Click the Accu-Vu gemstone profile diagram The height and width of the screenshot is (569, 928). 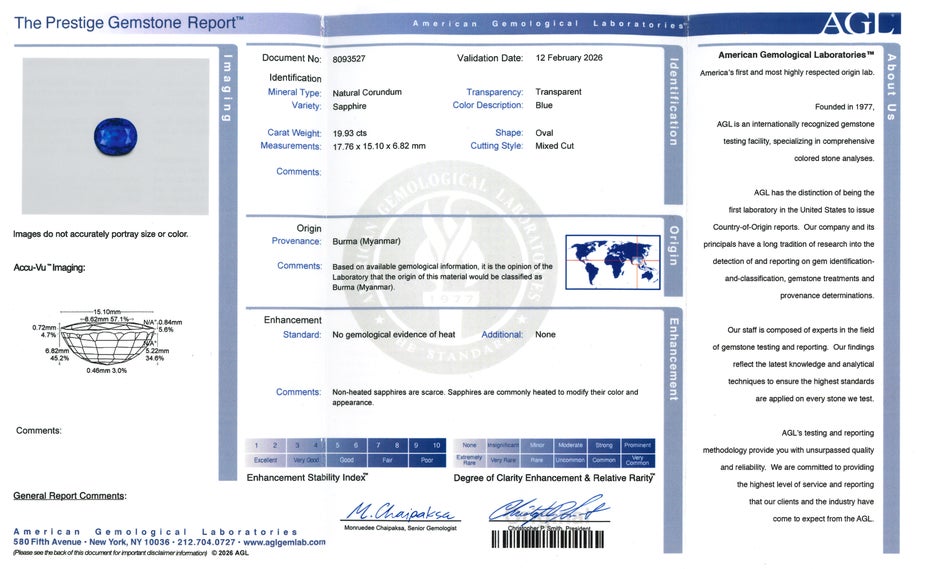point(100,342)
